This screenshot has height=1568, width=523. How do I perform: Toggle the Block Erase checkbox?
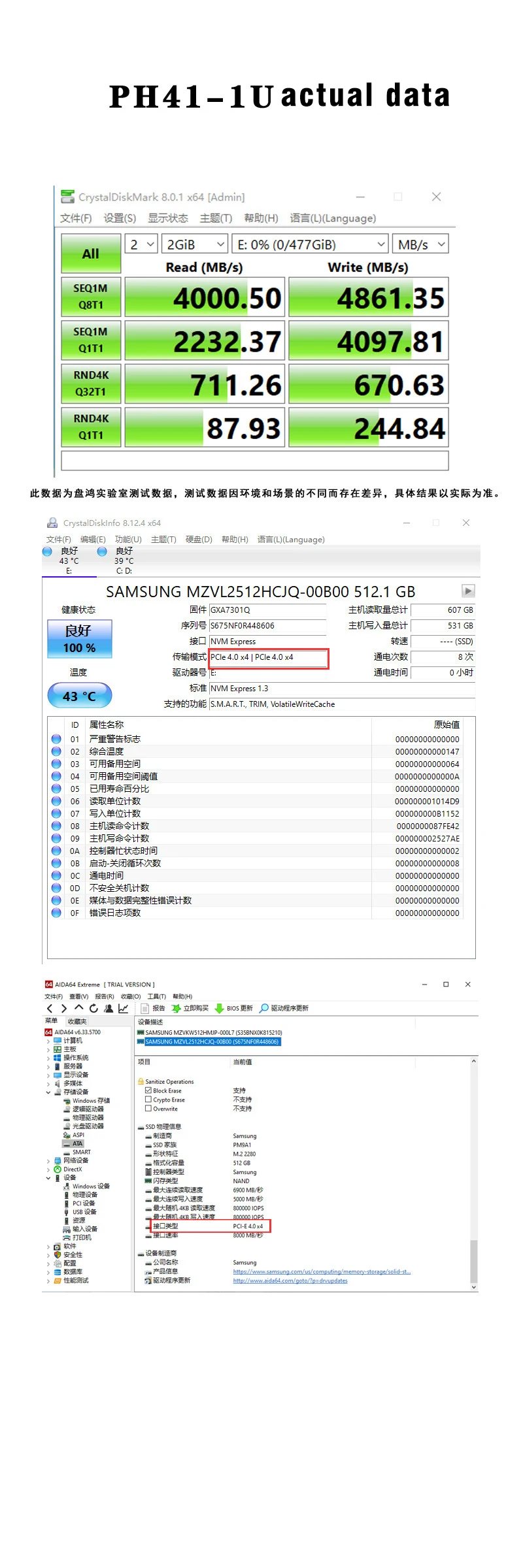tap(148, 1090)
